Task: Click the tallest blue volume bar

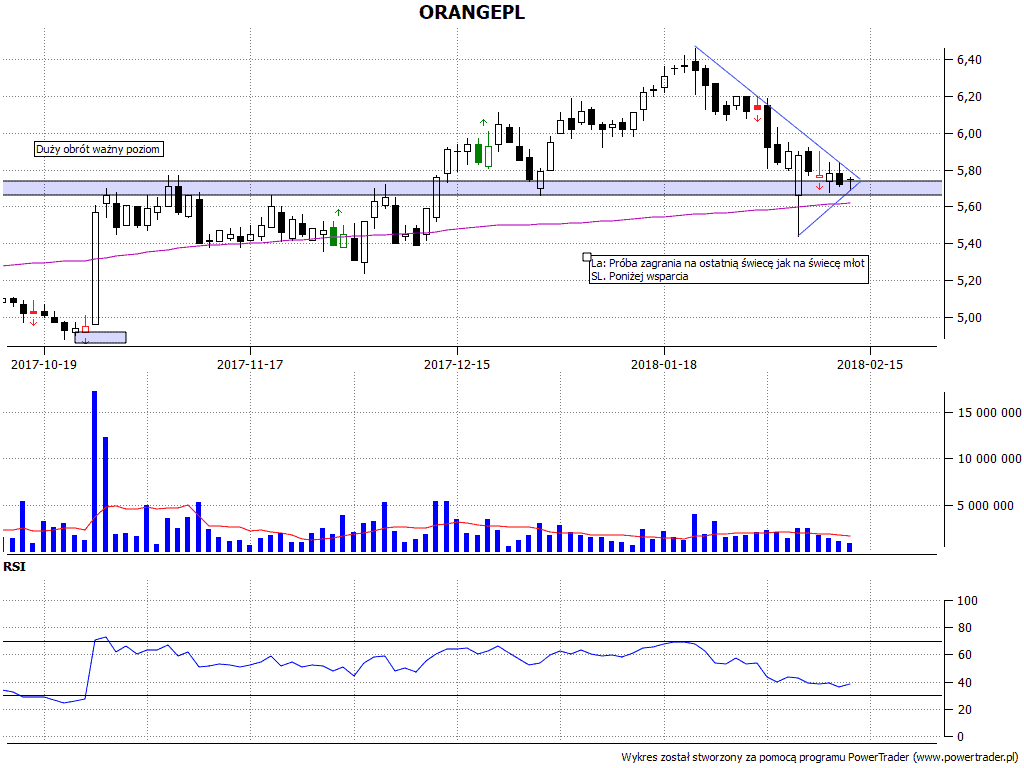Action: [95, 471]
